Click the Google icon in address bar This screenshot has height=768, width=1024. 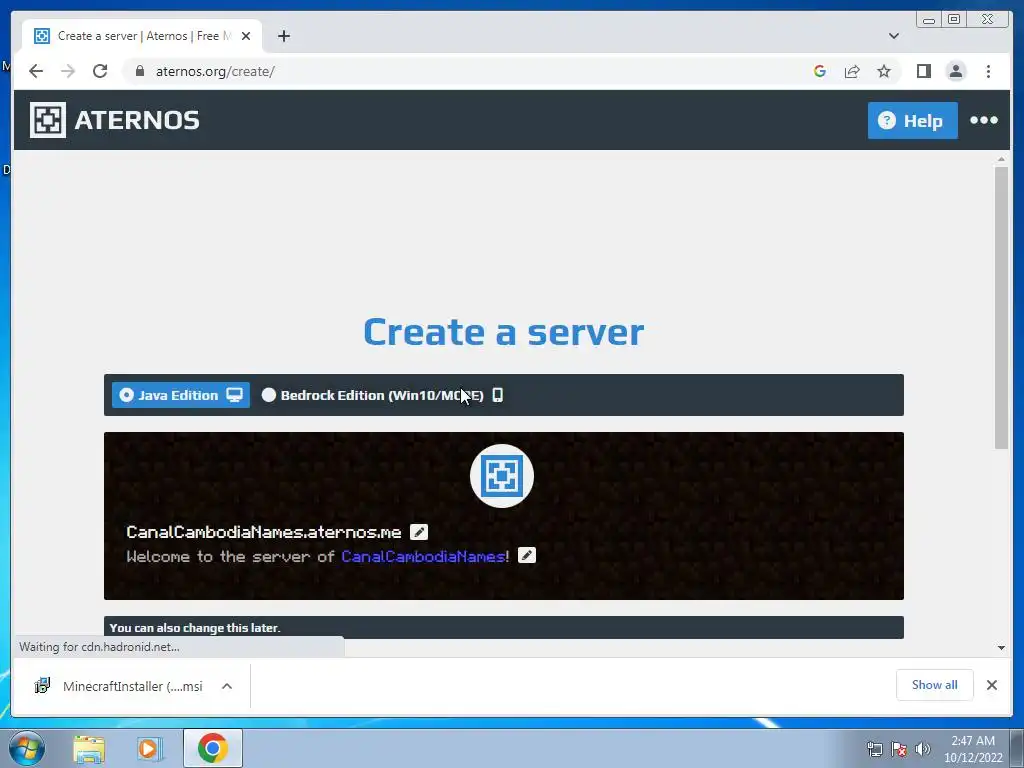pyautogui.click(x=820, y=71)
